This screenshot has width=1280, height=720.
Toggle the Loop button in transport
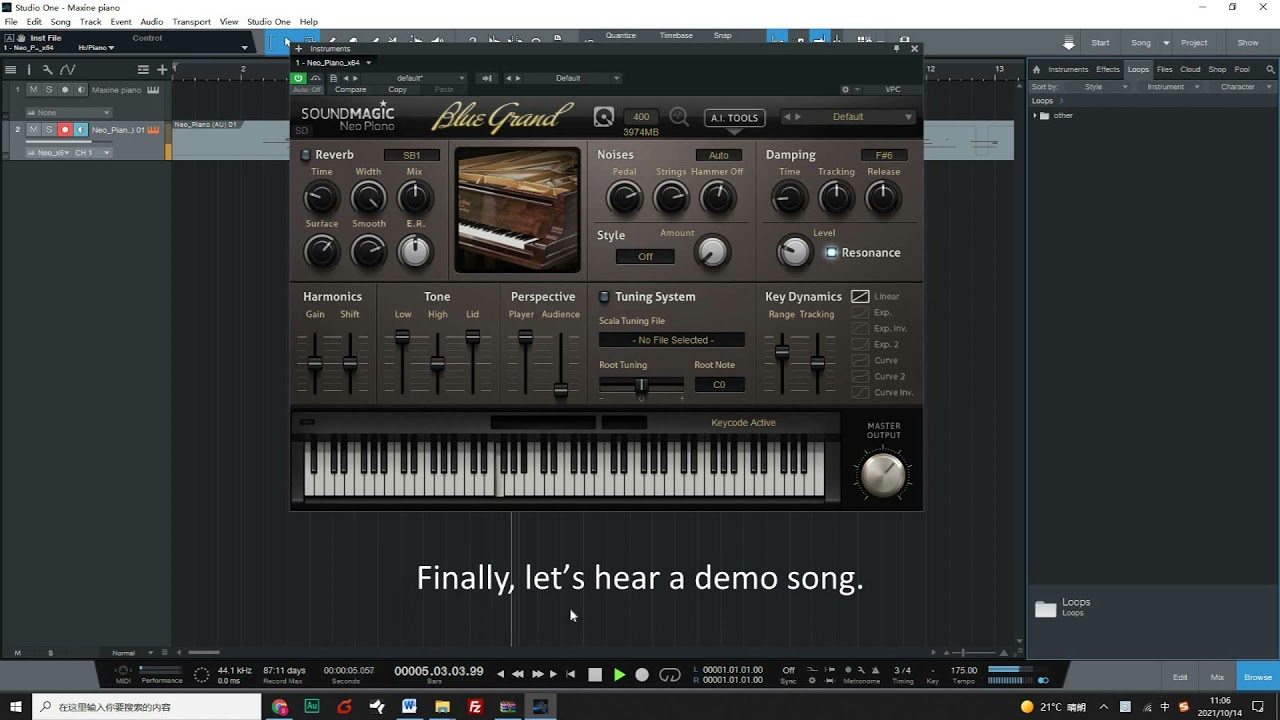click(670, 675)
